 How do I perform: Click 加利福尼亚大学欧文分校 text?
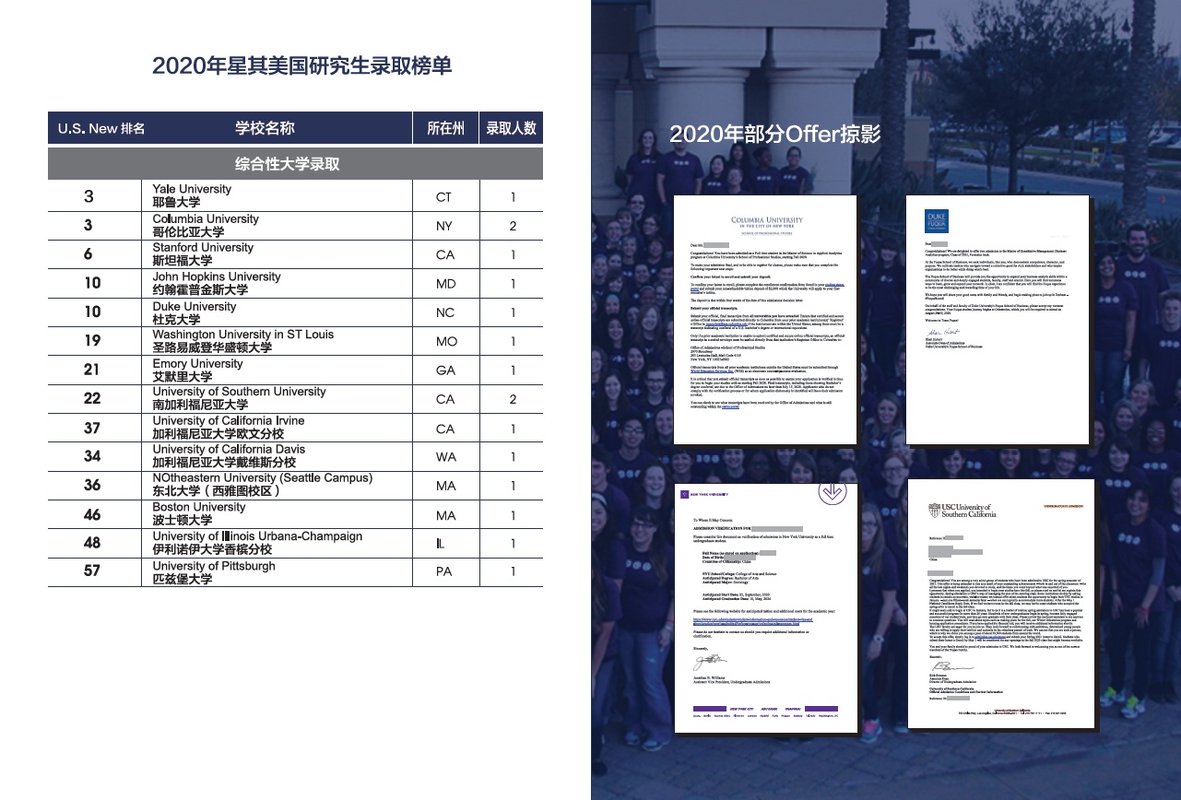(x=218, y=434)
